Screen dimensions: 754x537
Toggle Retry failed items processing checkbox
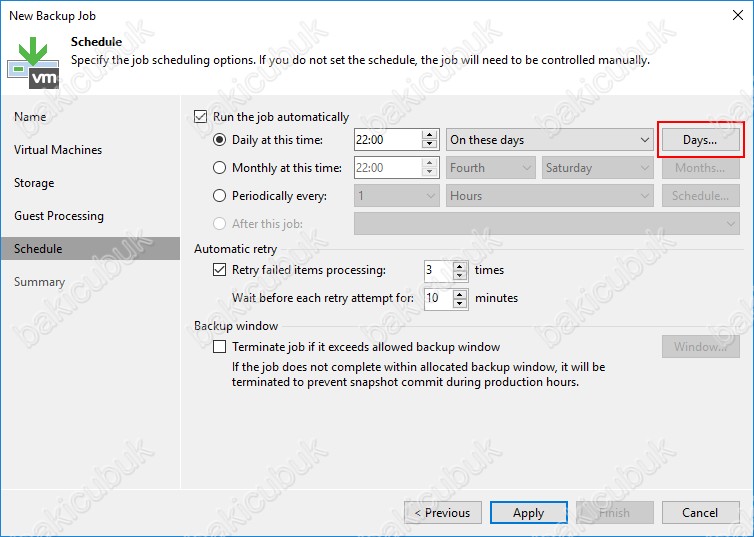click(x=219, y=270)
